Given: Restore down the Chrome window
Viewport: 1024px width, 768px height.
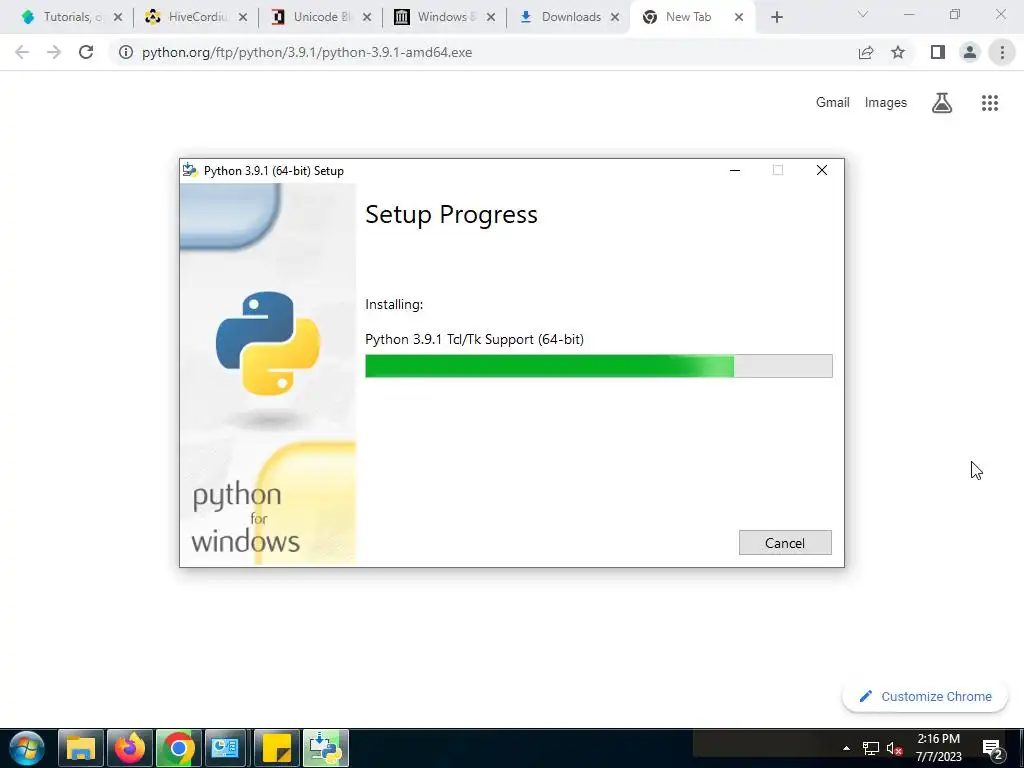Looking at the screenshot, I should coord(955,14).
